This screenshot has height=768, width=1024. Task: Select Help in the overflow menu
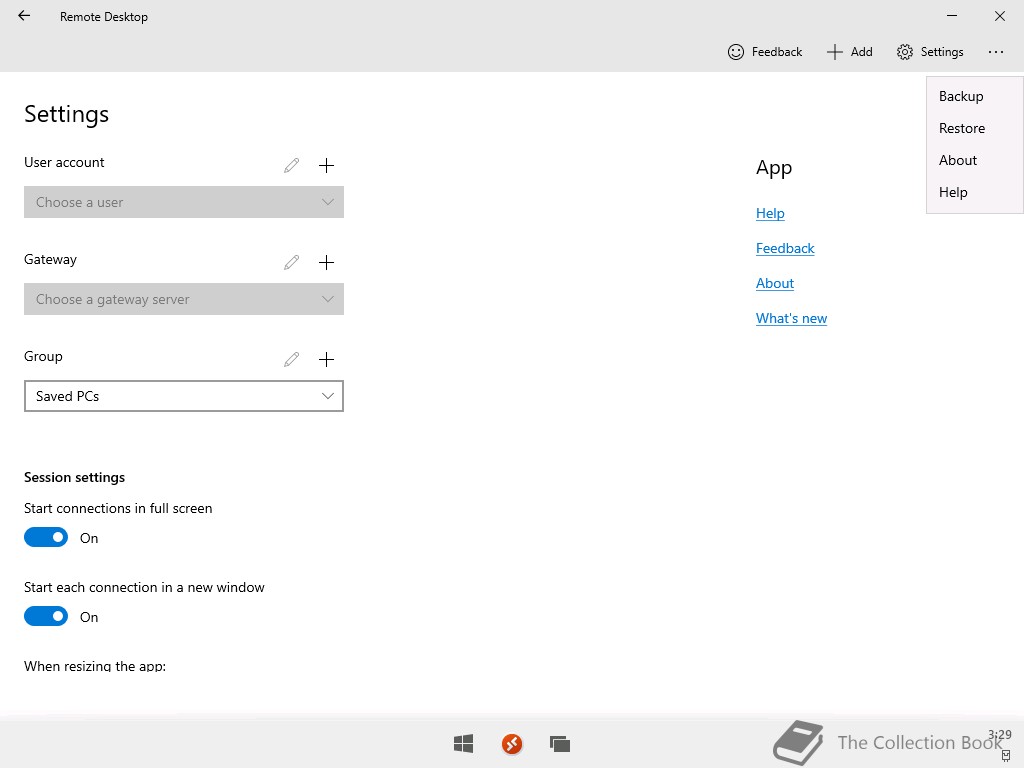[974, 192]
